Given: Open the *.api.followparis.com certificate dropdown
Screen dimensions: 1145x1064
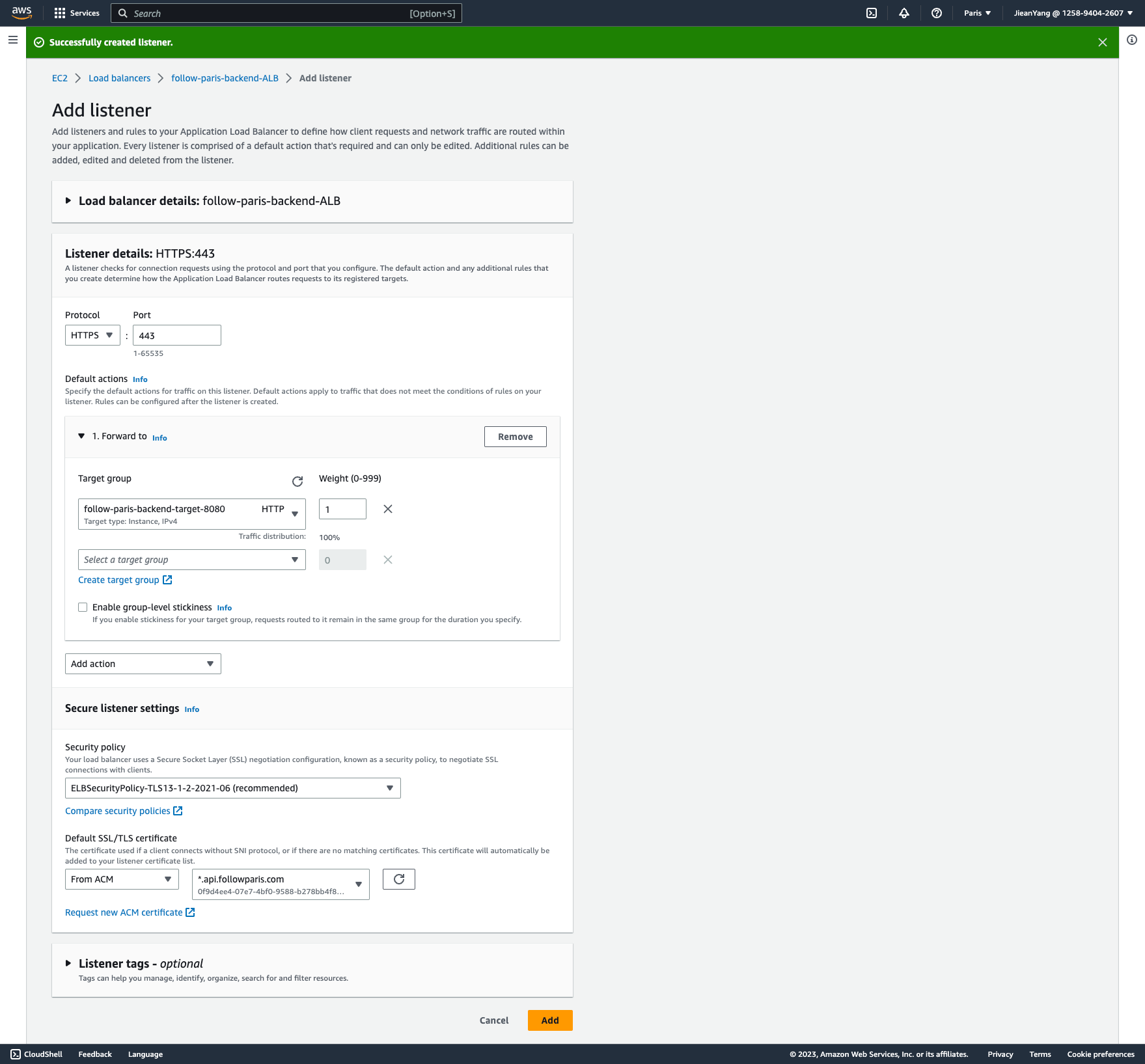Looking at the screenshot, I should tap(281, 884).
